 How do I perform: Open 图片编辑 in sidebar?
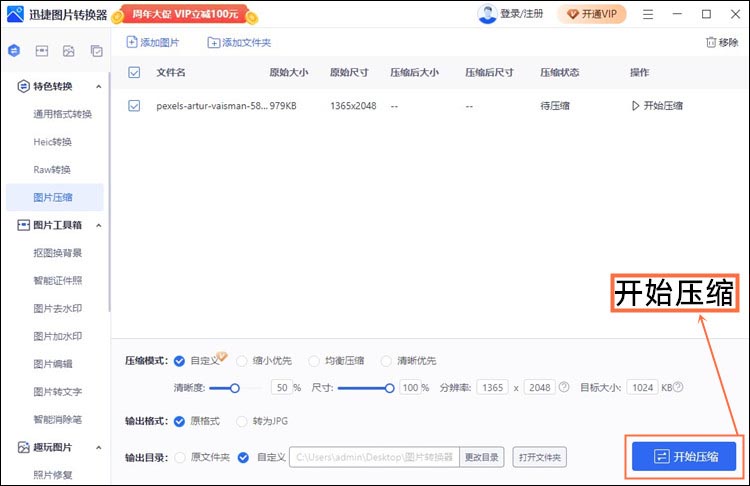(x=53, y=364)
